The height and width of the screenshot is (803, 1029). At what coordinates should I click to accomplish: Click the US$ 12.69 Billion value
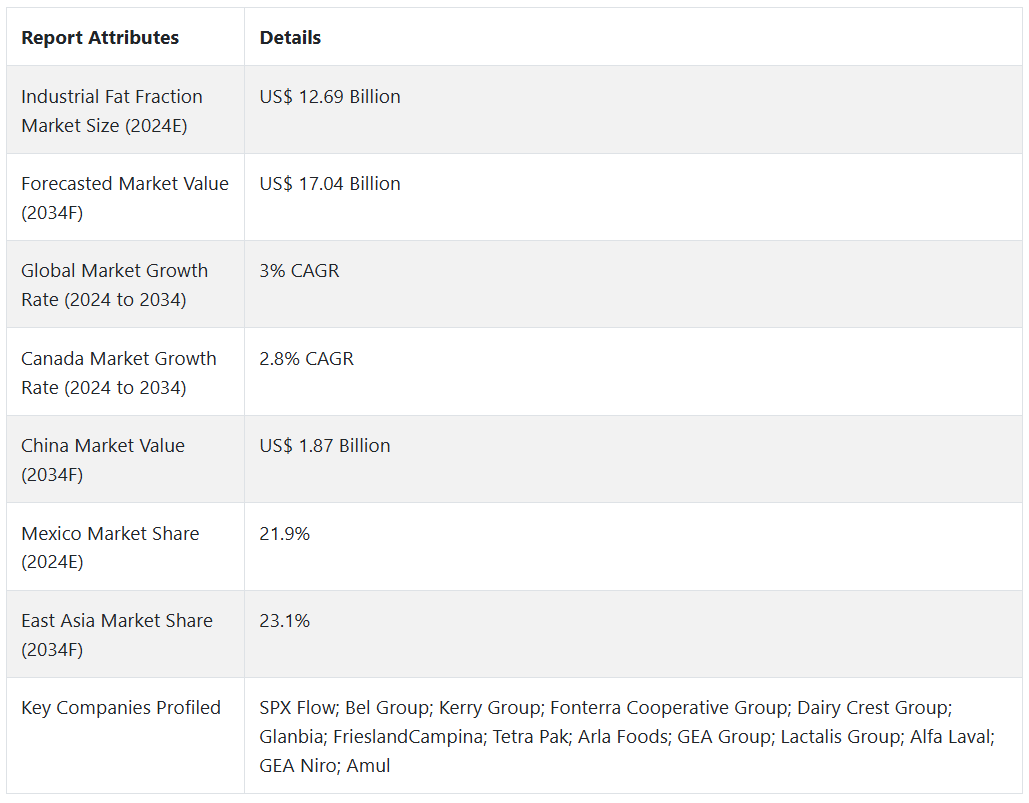[330, 97]
